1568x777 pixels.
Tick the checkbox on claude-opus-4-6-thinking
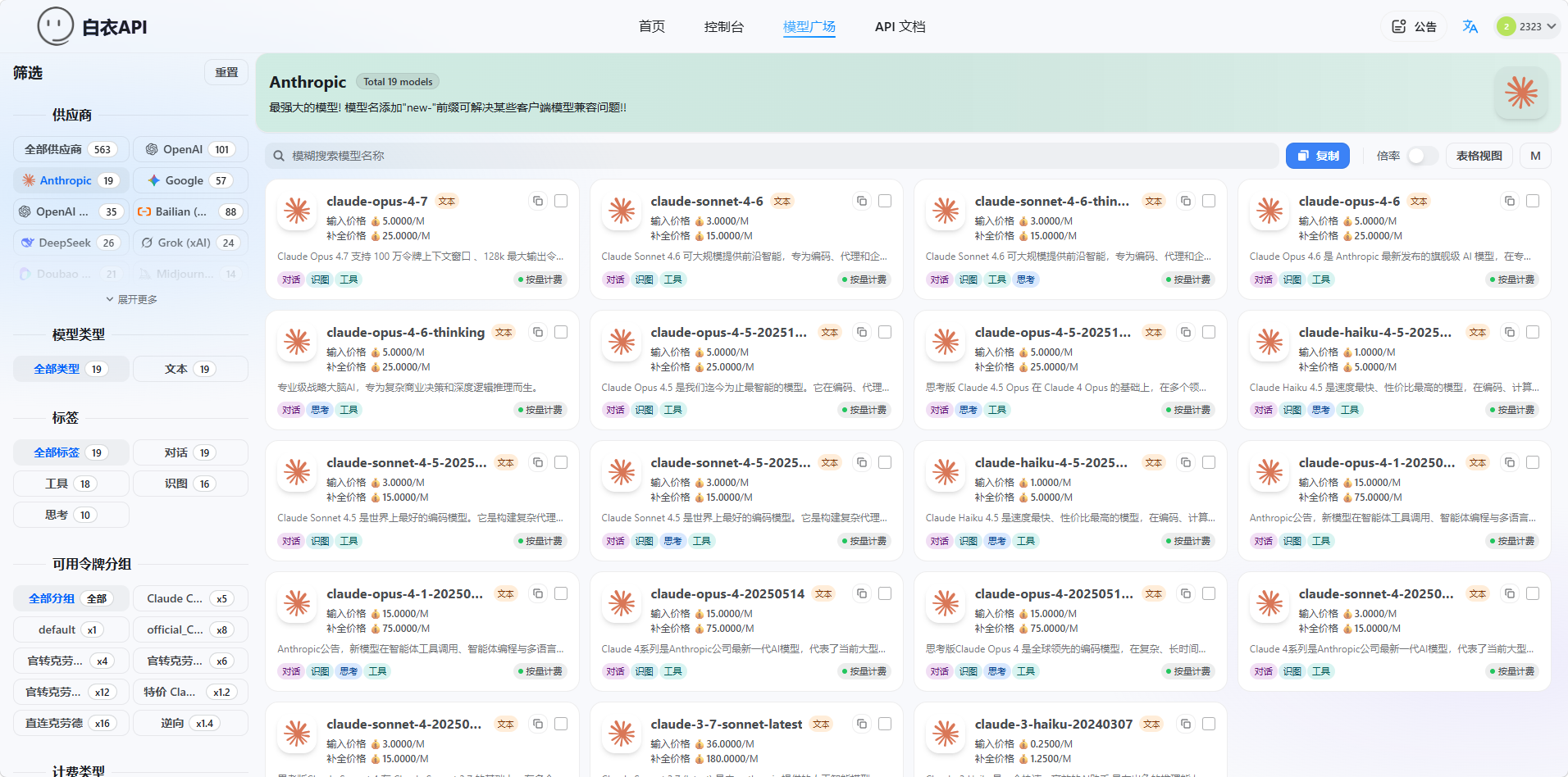[x=561, y=332]
